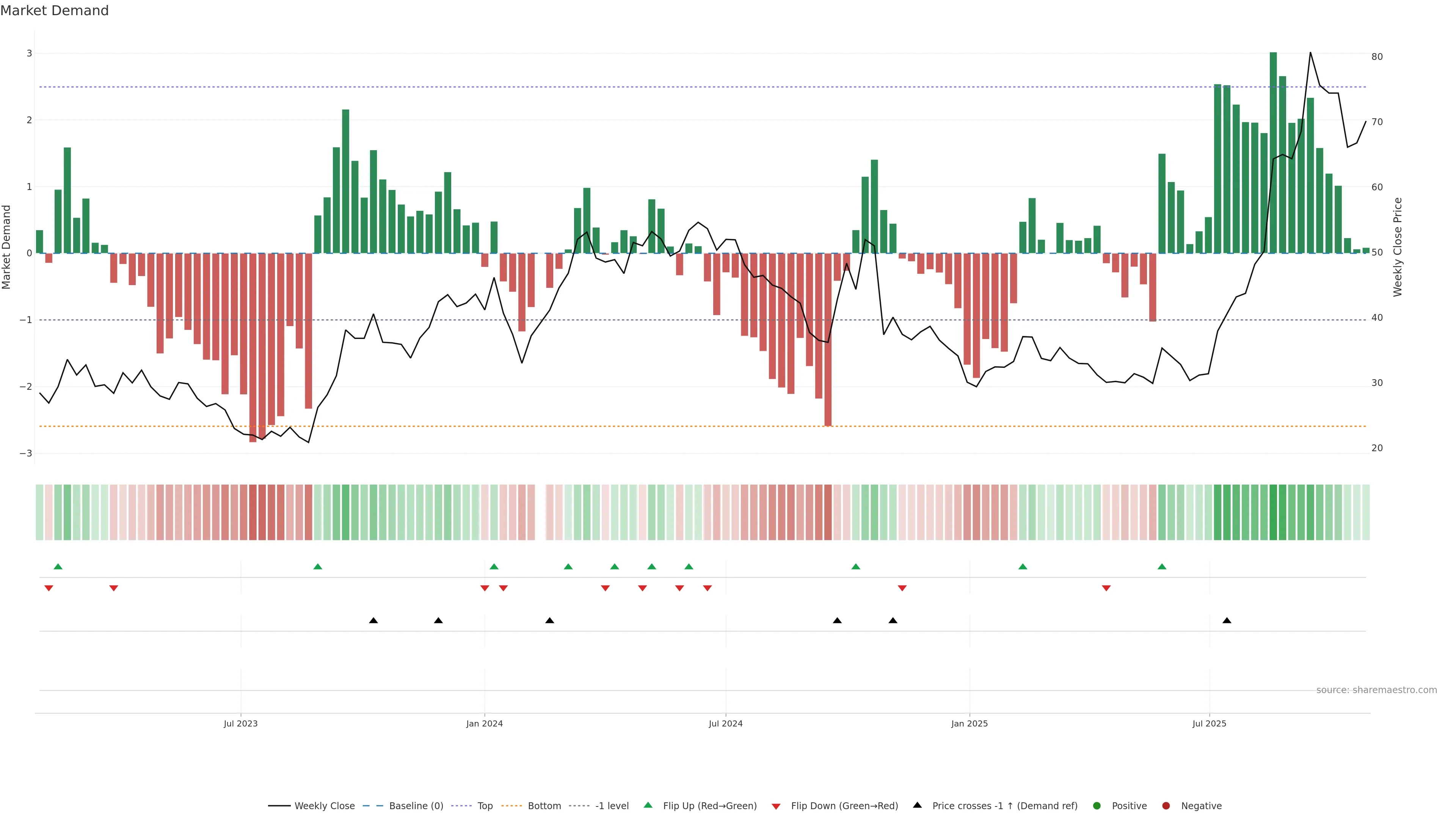Click the green Flip Up legend triangle icon
This screenshot has width=1456, height=819.
coord(648,805)
